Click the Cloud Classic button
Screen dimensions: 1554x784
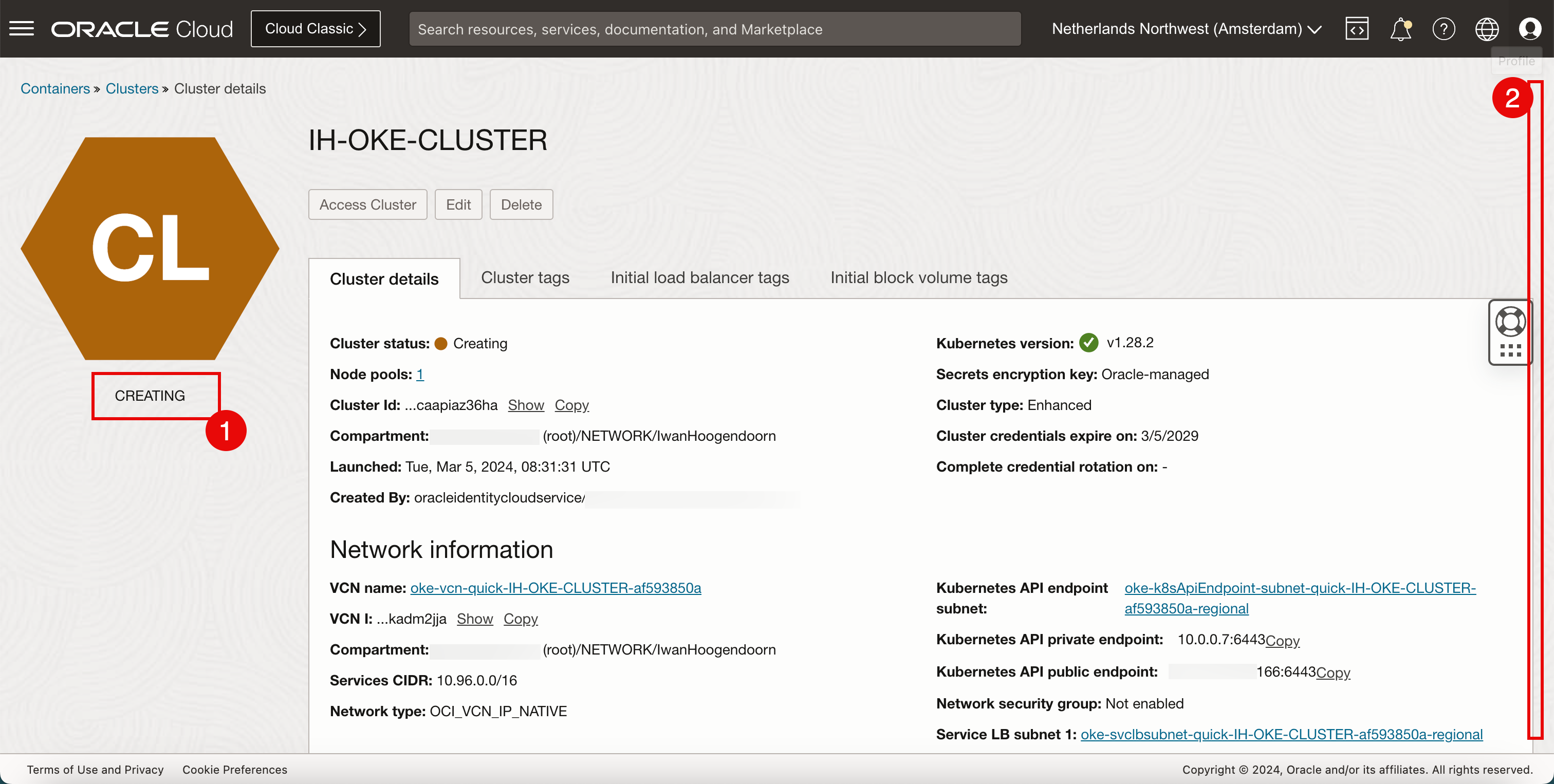pyautogui.click(x=316, y=28)
